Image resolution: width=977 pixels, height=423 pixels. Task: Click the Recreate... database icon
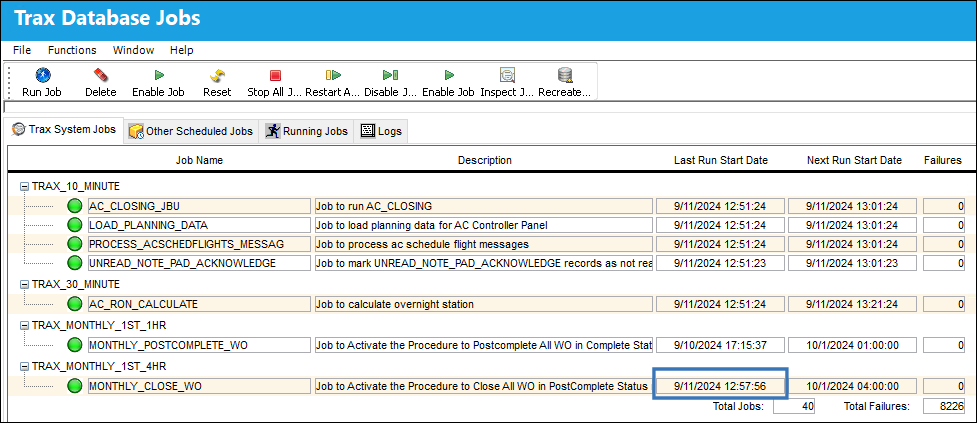[x=565, y=75]
